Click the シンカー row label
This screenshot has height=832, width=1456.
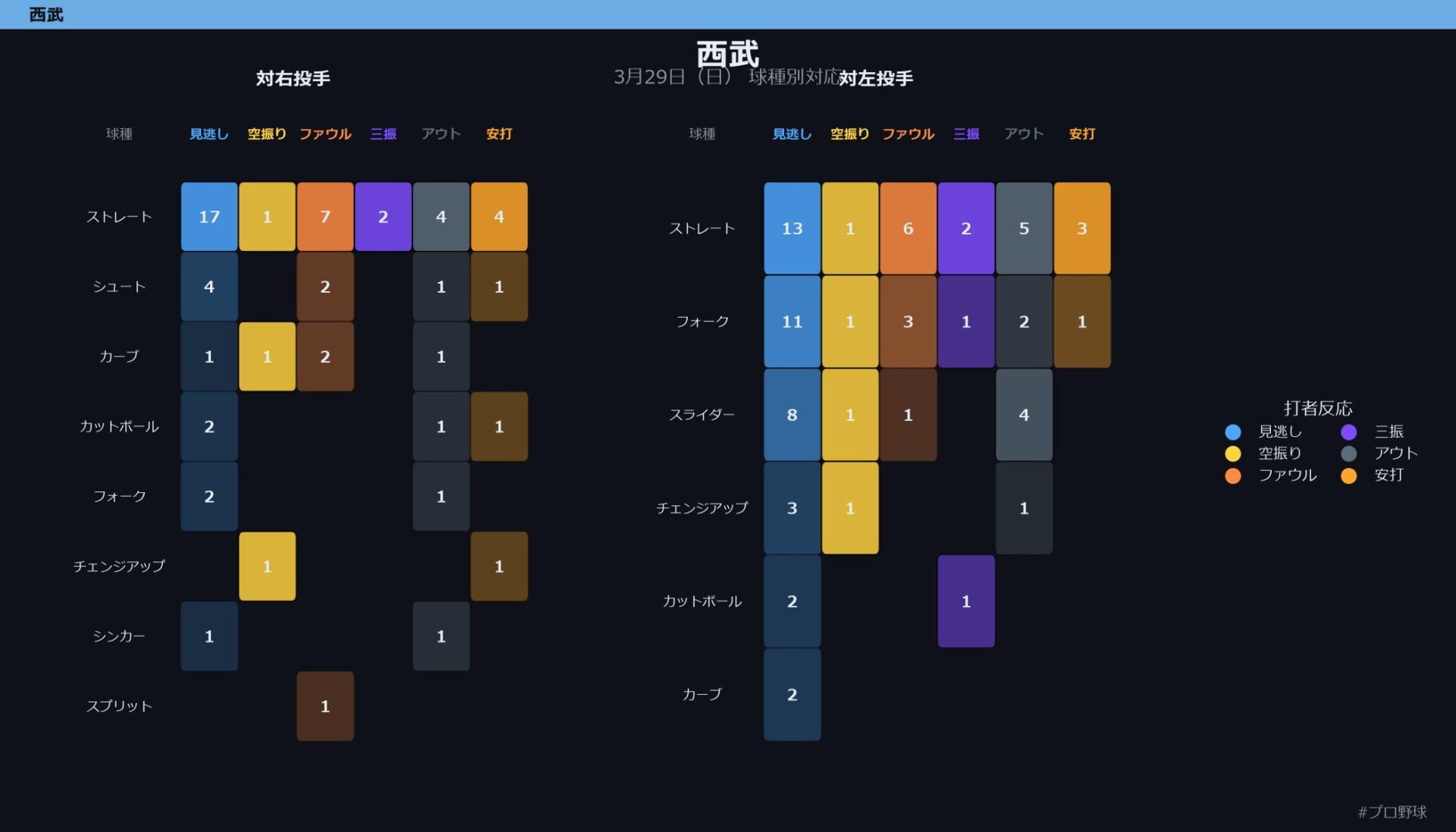(119, 636)
